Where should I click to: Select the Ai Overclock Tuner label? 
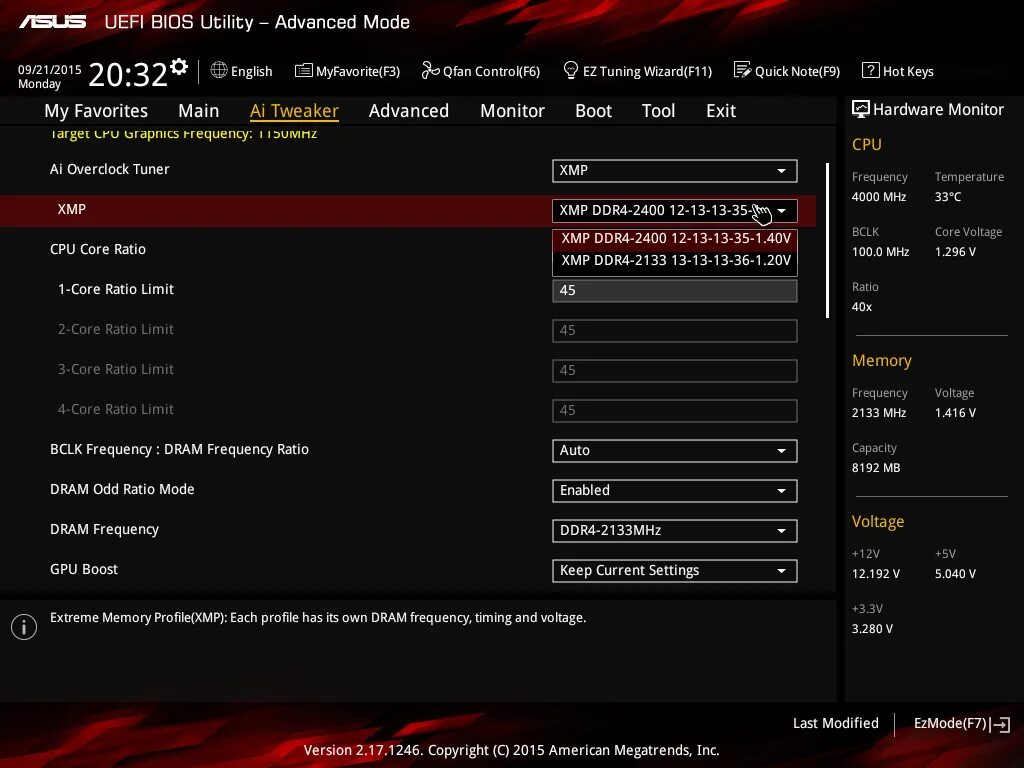click(110, 169)
